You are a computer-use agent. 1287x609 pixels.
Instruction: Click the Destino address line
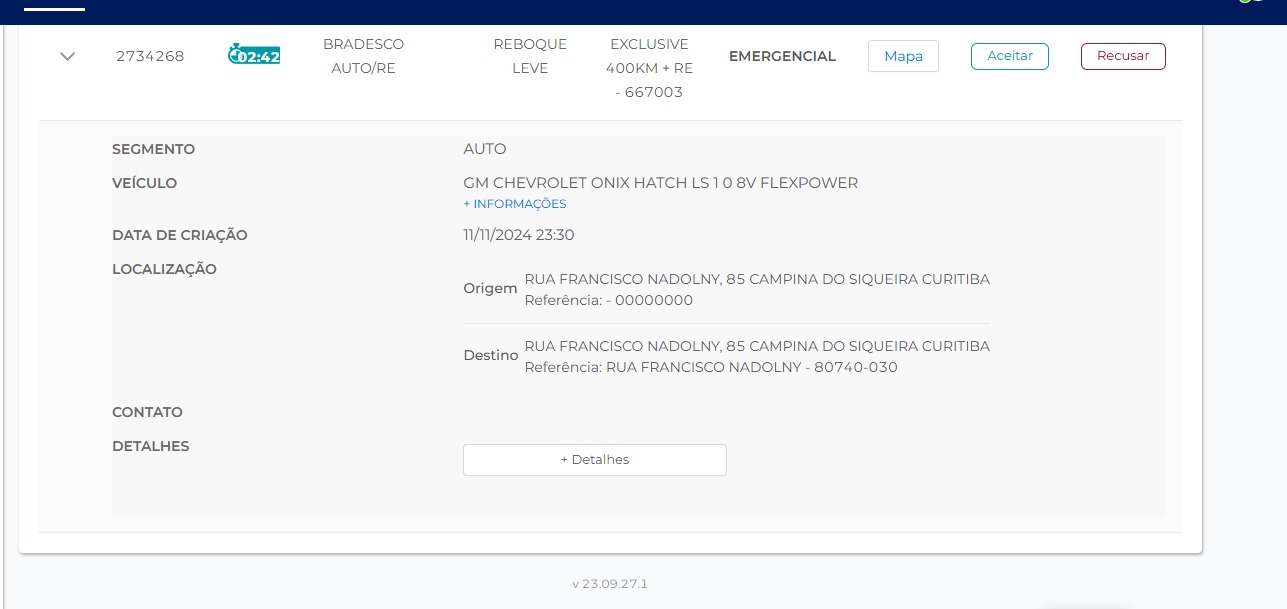pos(757,346)
